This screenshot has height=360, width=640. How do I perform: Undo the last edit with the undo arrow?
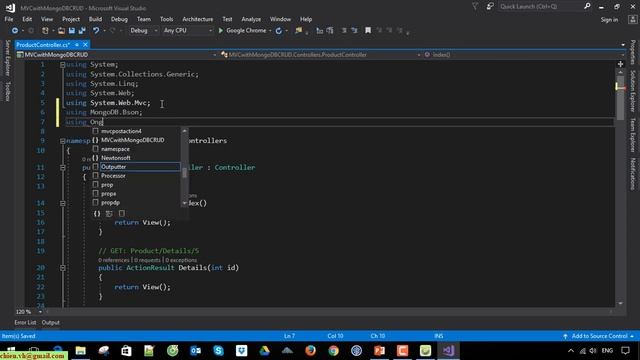click(96, 31)
